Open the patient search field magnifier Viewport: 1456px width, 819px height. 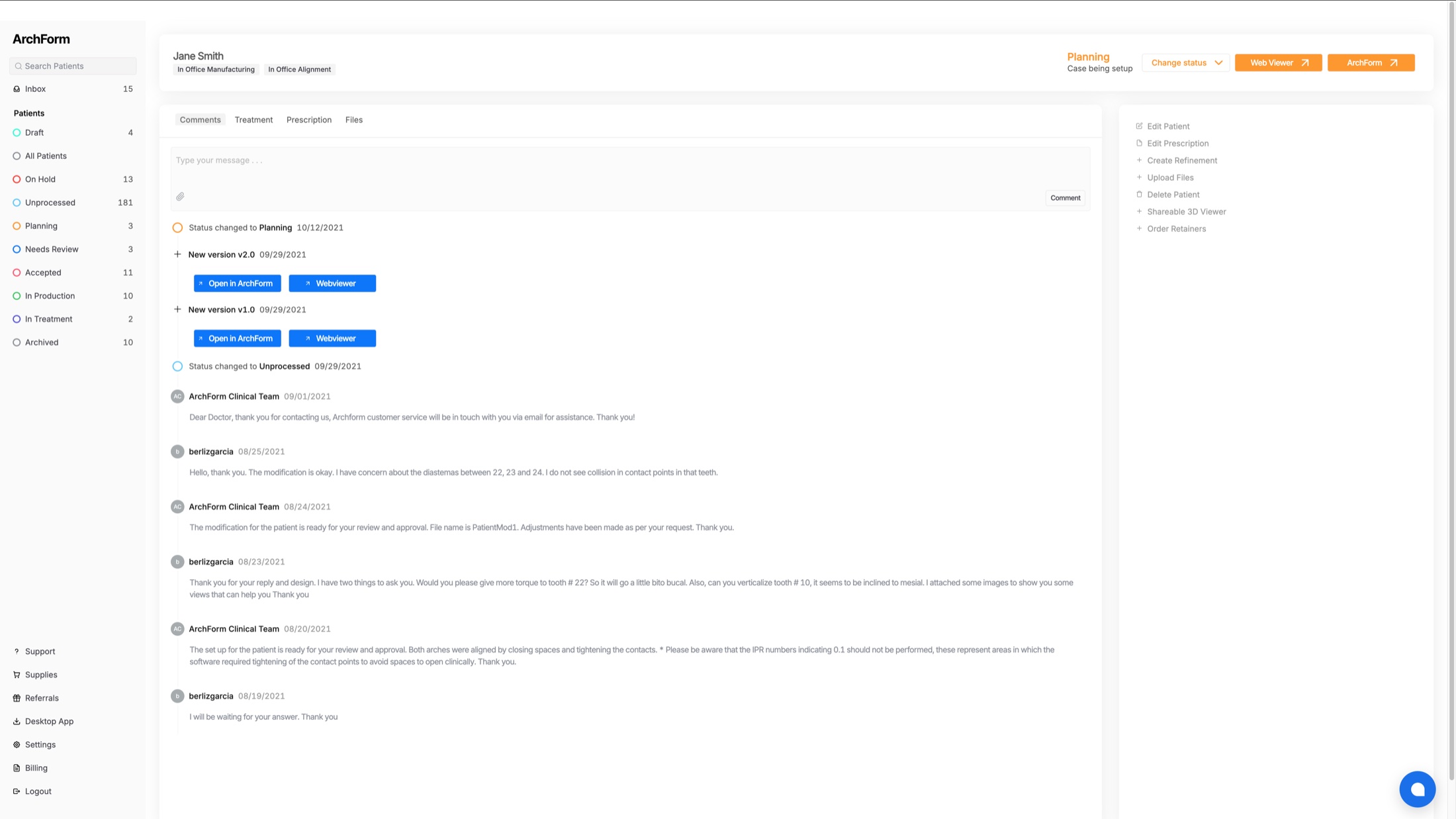tap(19, 66)
